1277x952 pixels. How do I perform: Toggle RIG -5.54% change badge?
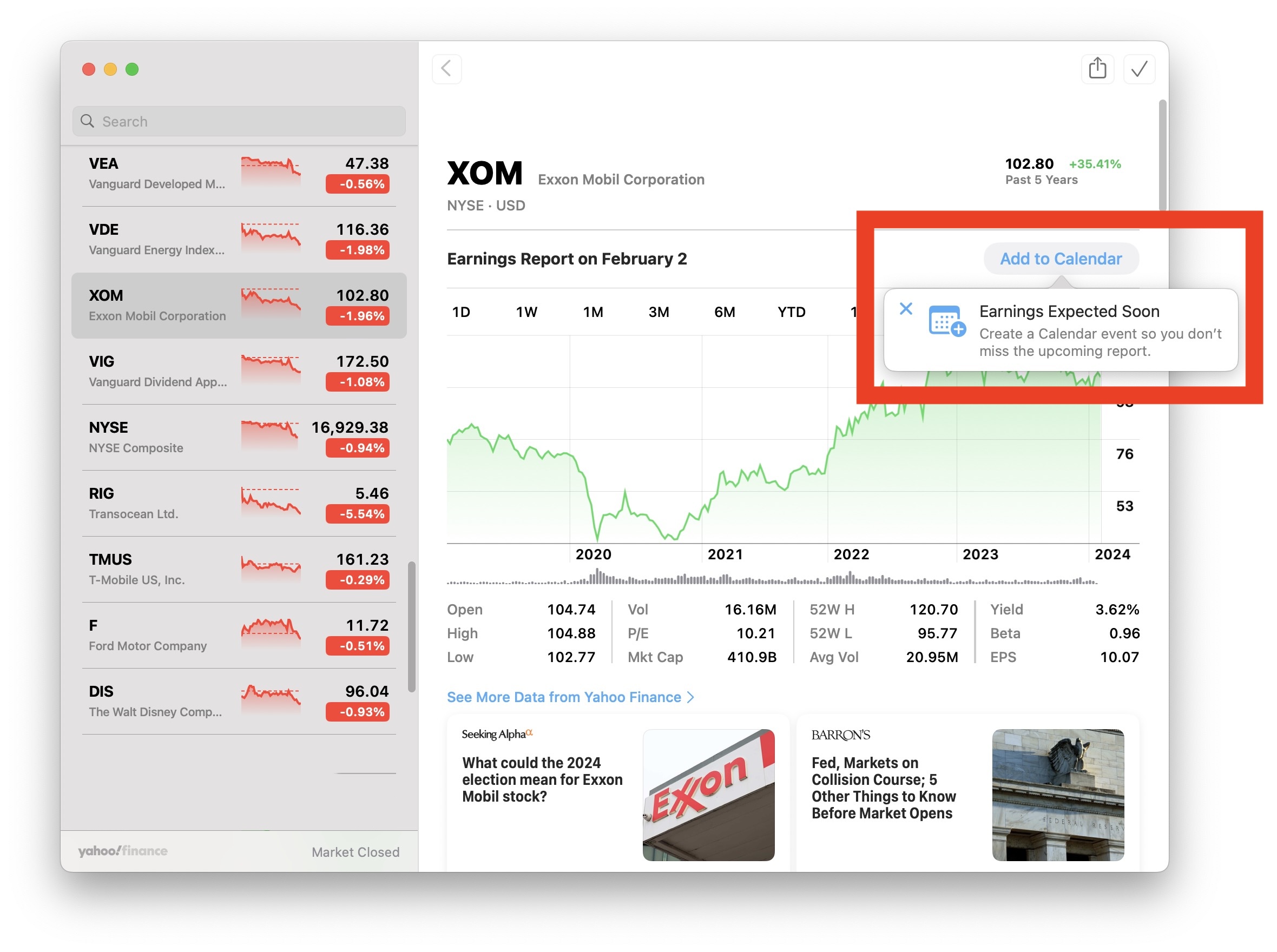(x=357, y=514)
